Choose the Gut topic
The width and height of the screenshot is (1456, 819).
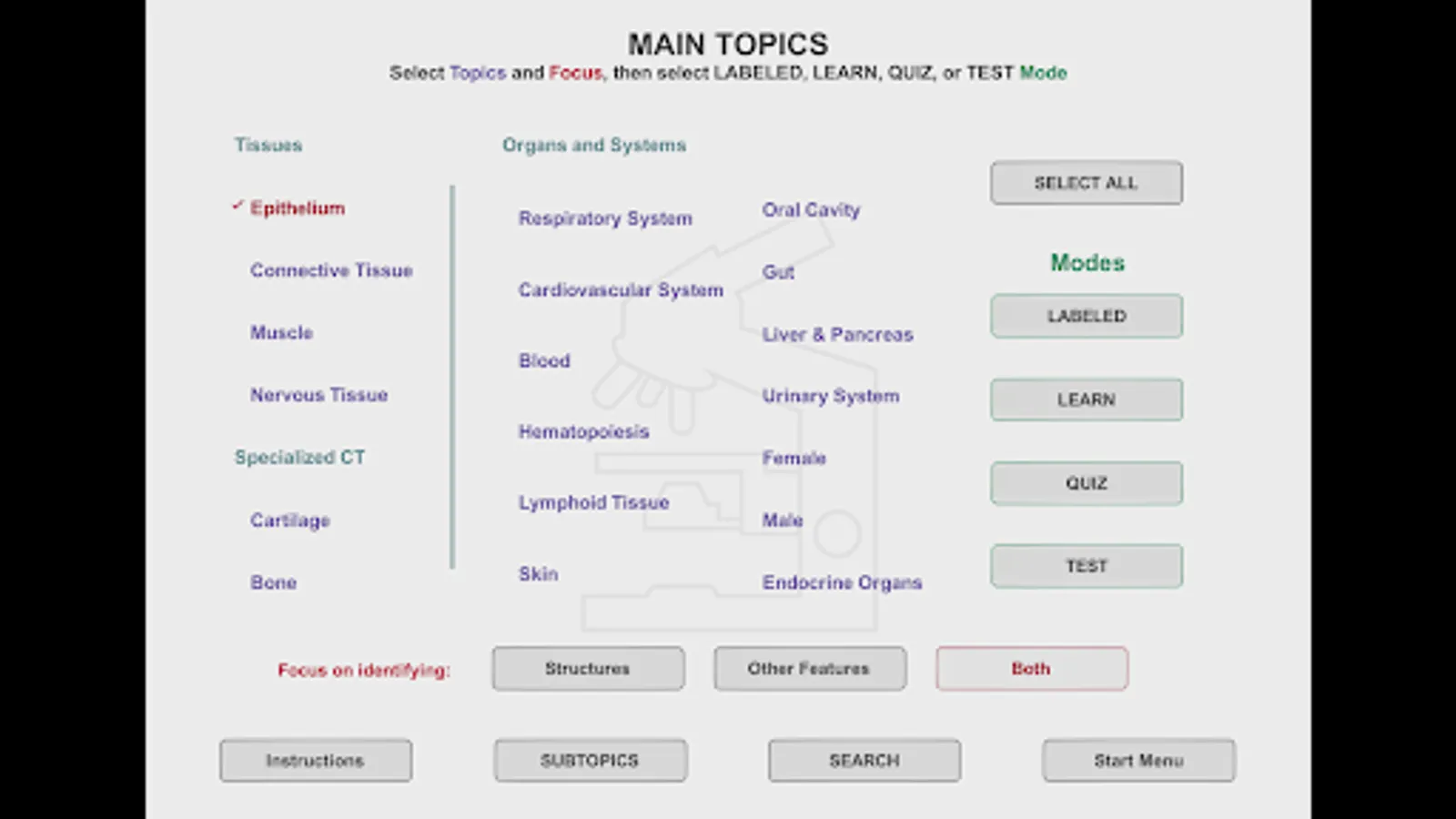pos(778,272)
